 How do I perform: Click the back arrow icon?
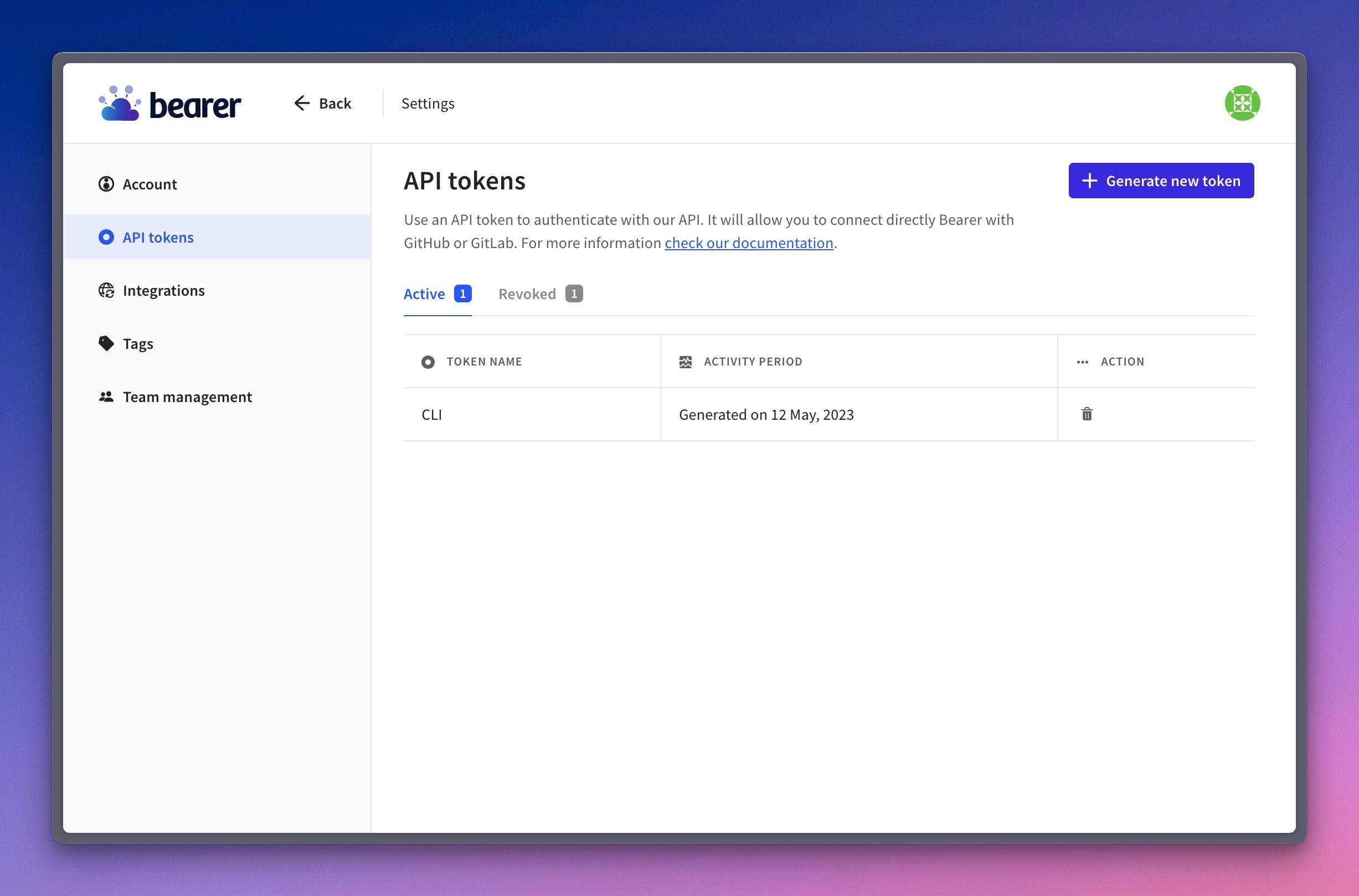click(x=302, y=103)
